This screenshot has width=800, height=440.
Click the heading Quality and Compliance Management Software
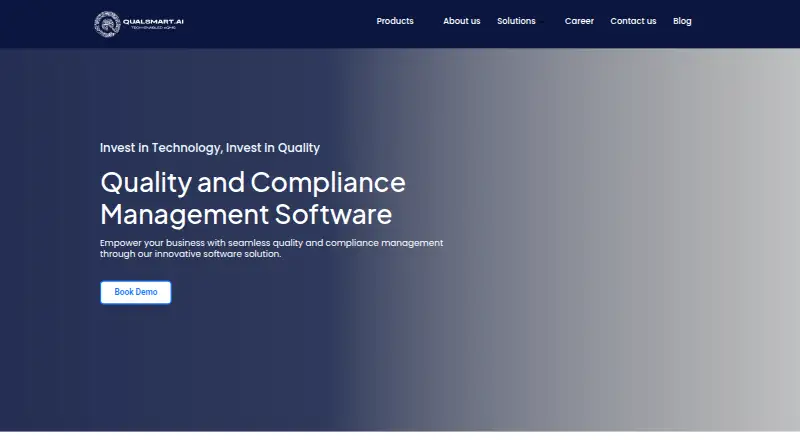pyautogui.click(x=253, y=198)
